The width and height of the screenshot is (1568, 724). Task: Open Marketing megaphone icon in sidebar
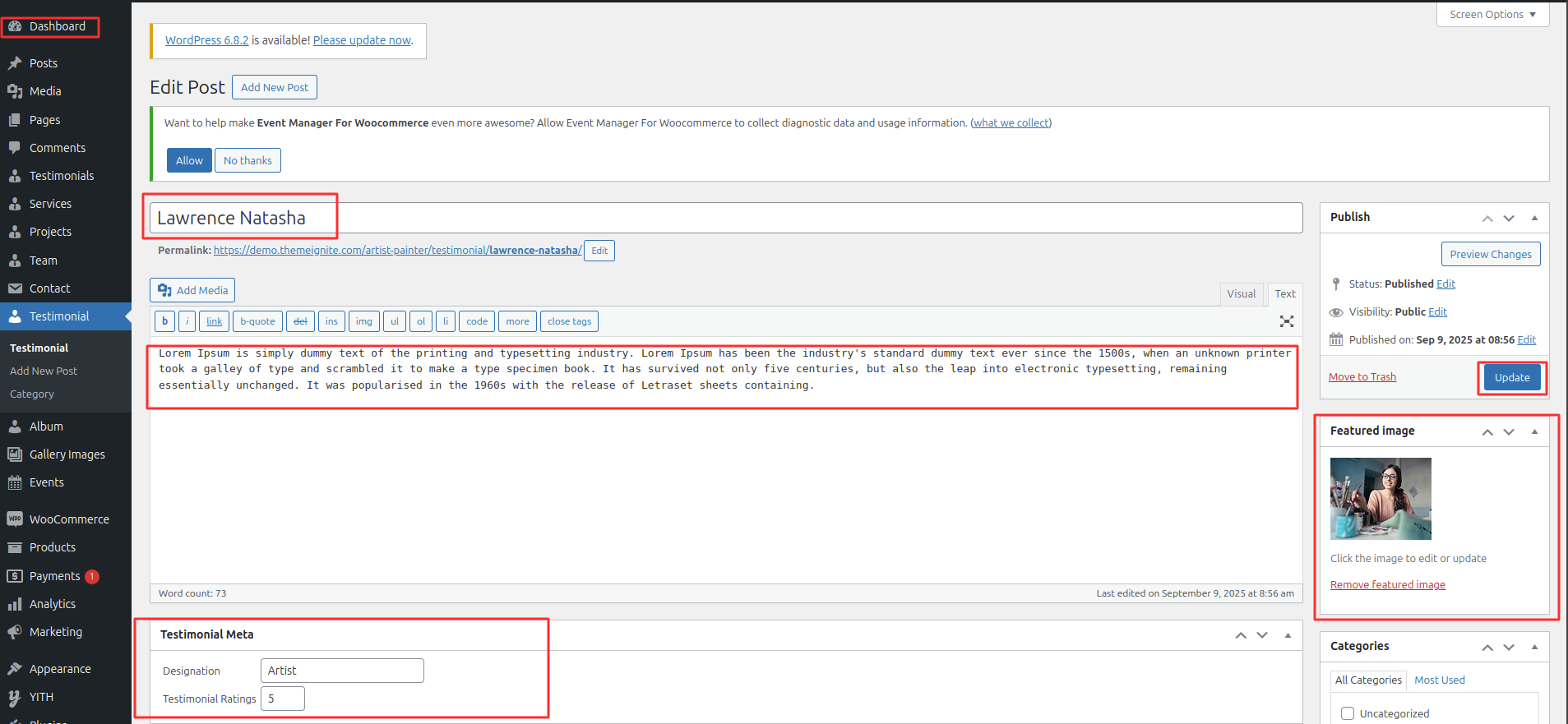[15, 632]
